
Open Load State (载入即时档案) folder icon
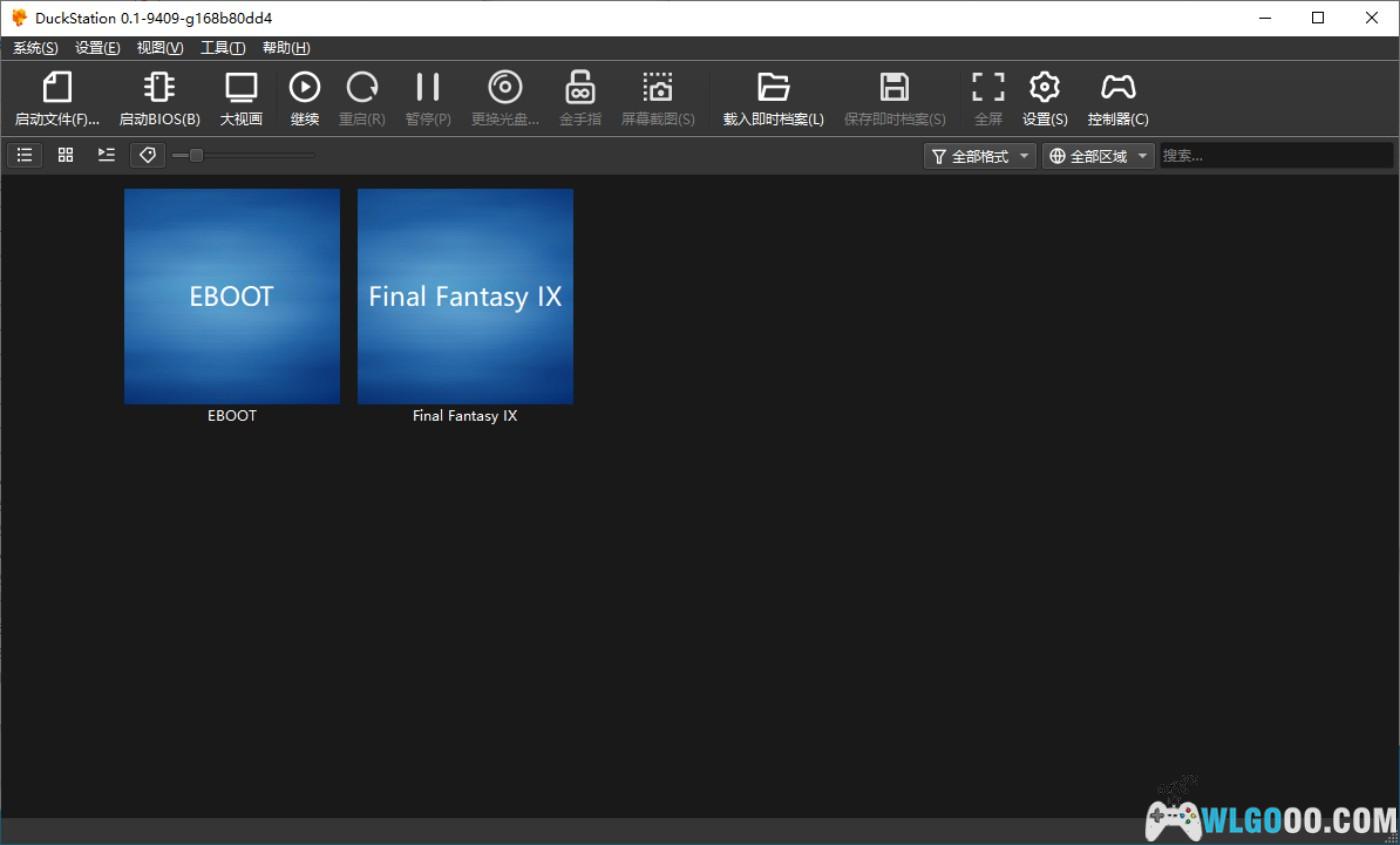[773, 88]
